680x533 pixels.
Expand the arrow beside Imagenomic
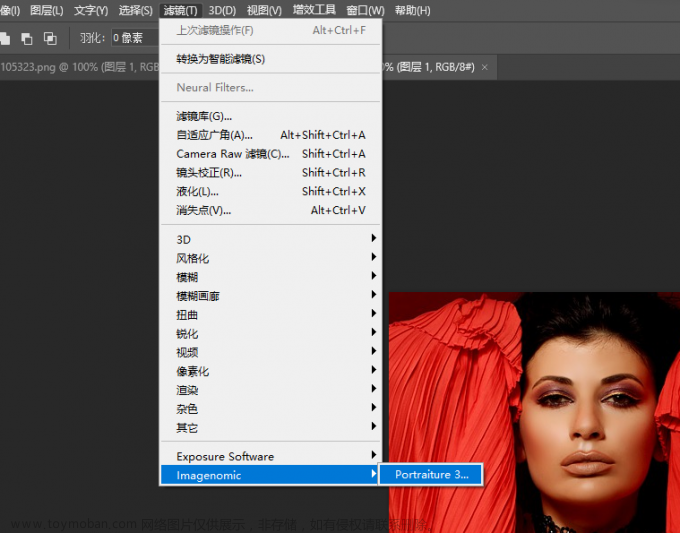click(373, 474)
